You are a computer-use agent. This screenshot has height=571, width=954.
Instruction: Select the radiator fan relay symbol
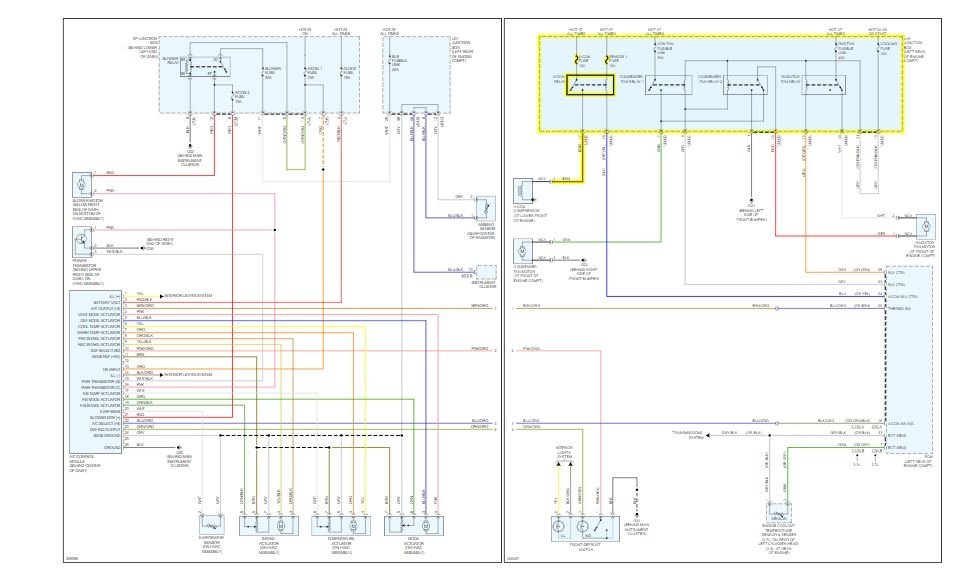pyautogui.click(x=824, y=85)
